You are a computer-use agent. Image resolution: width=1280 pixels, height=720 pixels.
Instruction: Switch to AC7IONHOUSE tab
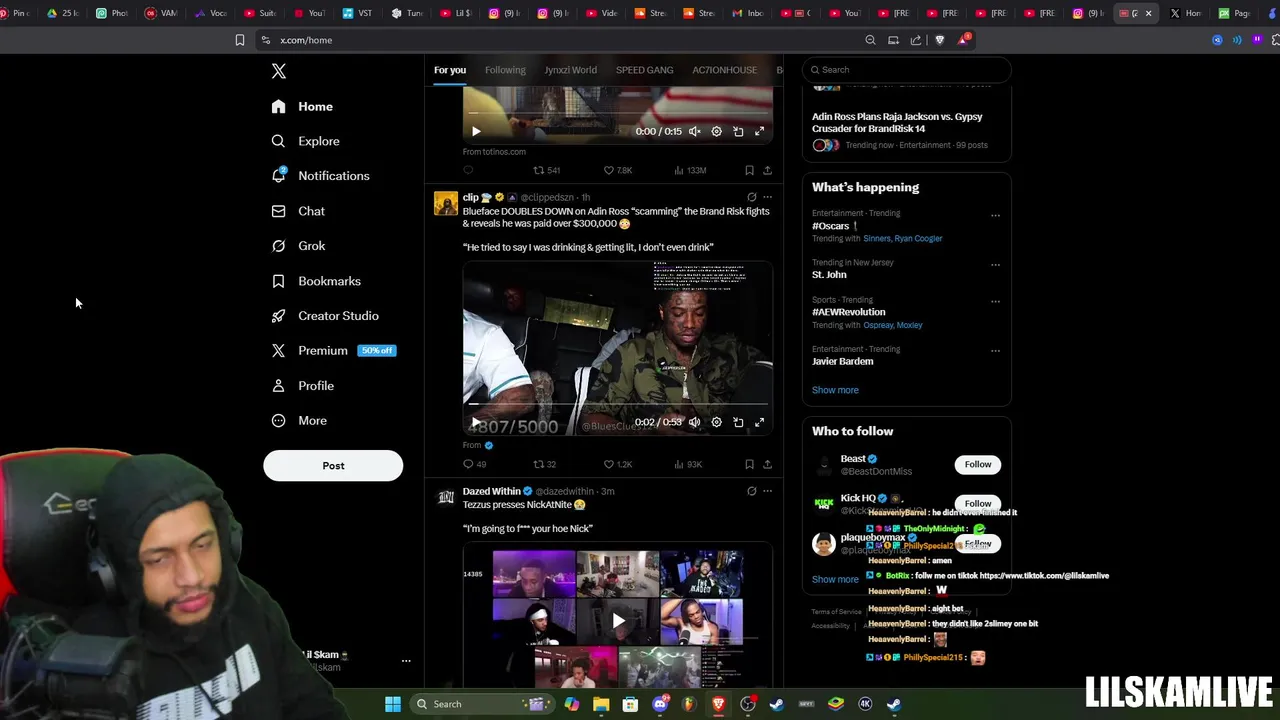724,70
